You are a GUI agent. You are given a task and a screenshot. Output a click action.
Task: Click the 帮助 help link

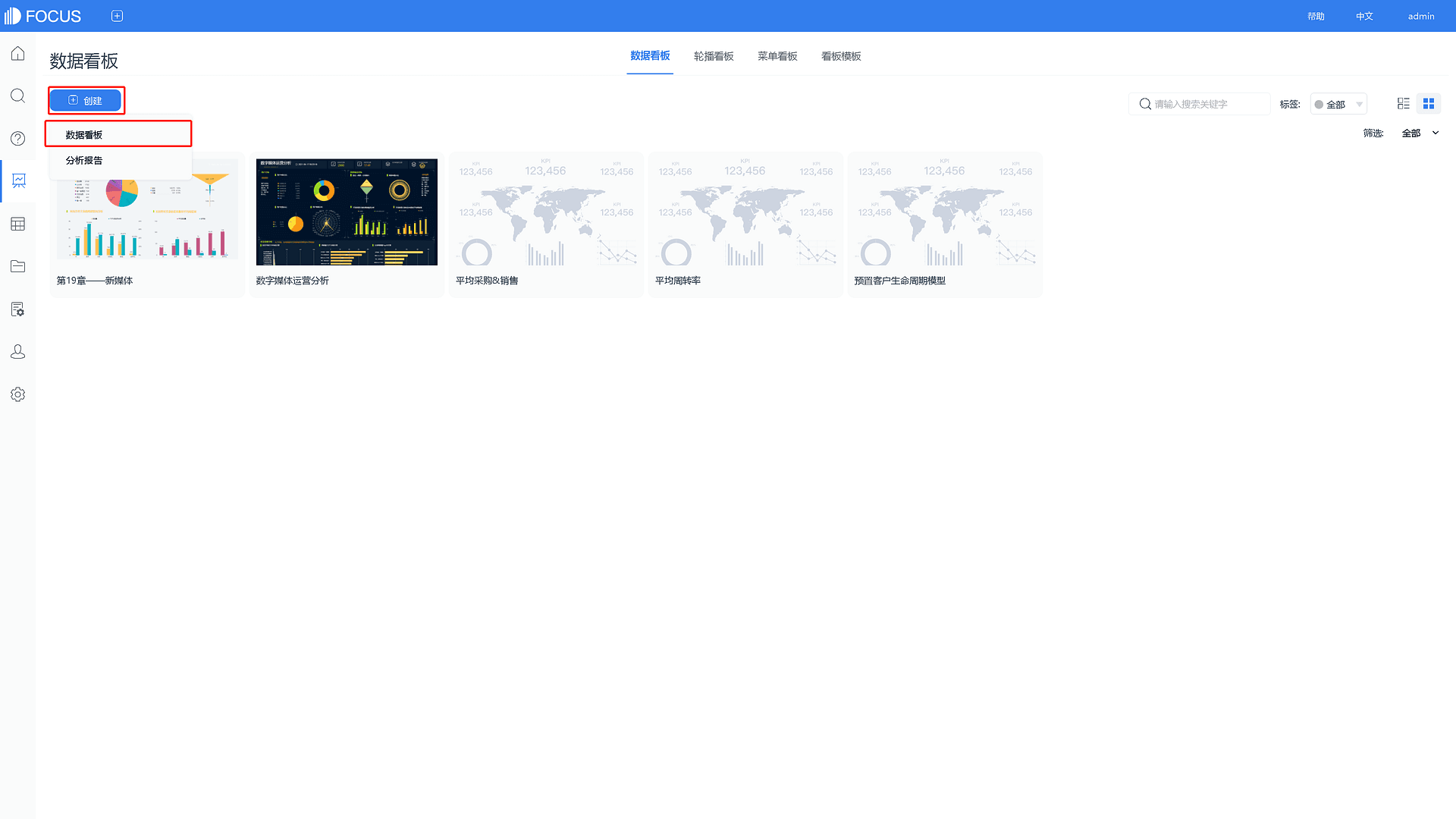tap(1316, 16)
